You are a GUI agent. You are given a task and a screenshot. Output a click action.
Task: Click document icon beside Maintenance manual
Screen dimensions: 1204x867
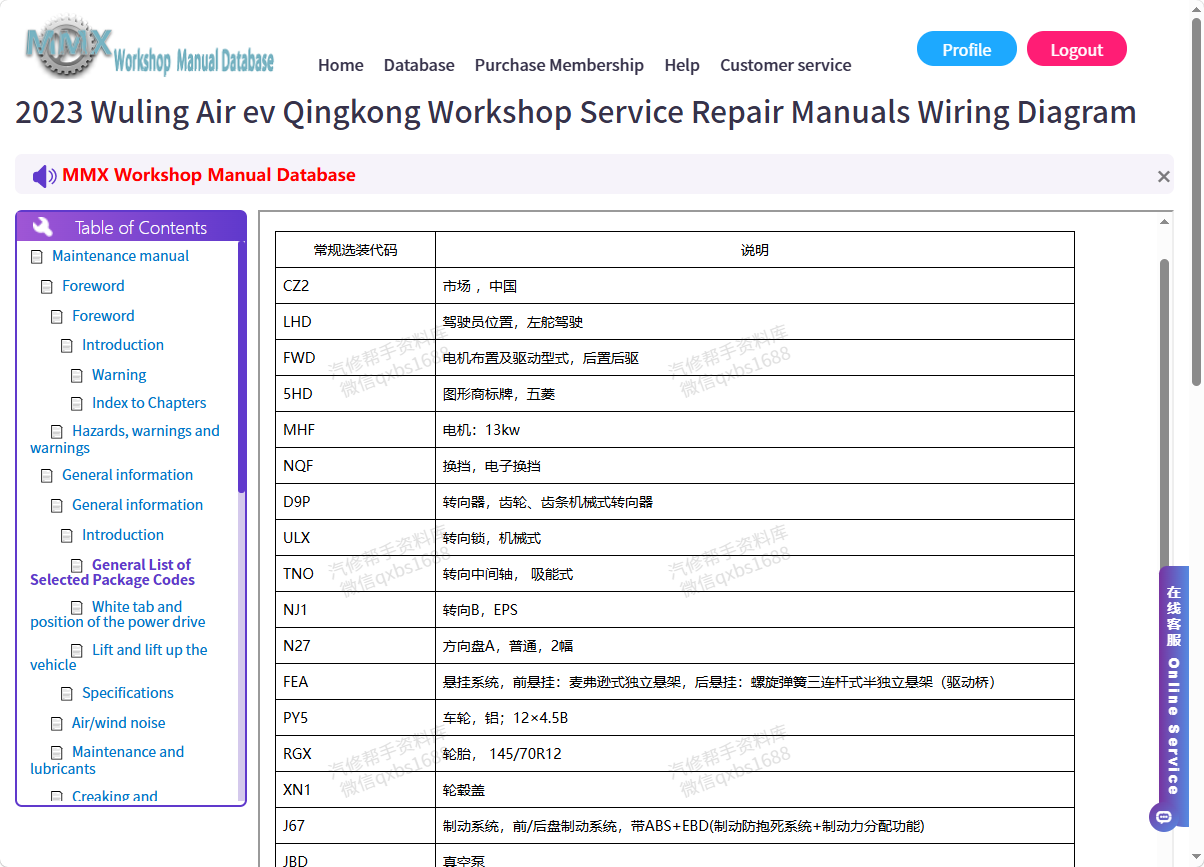(37, 257)
